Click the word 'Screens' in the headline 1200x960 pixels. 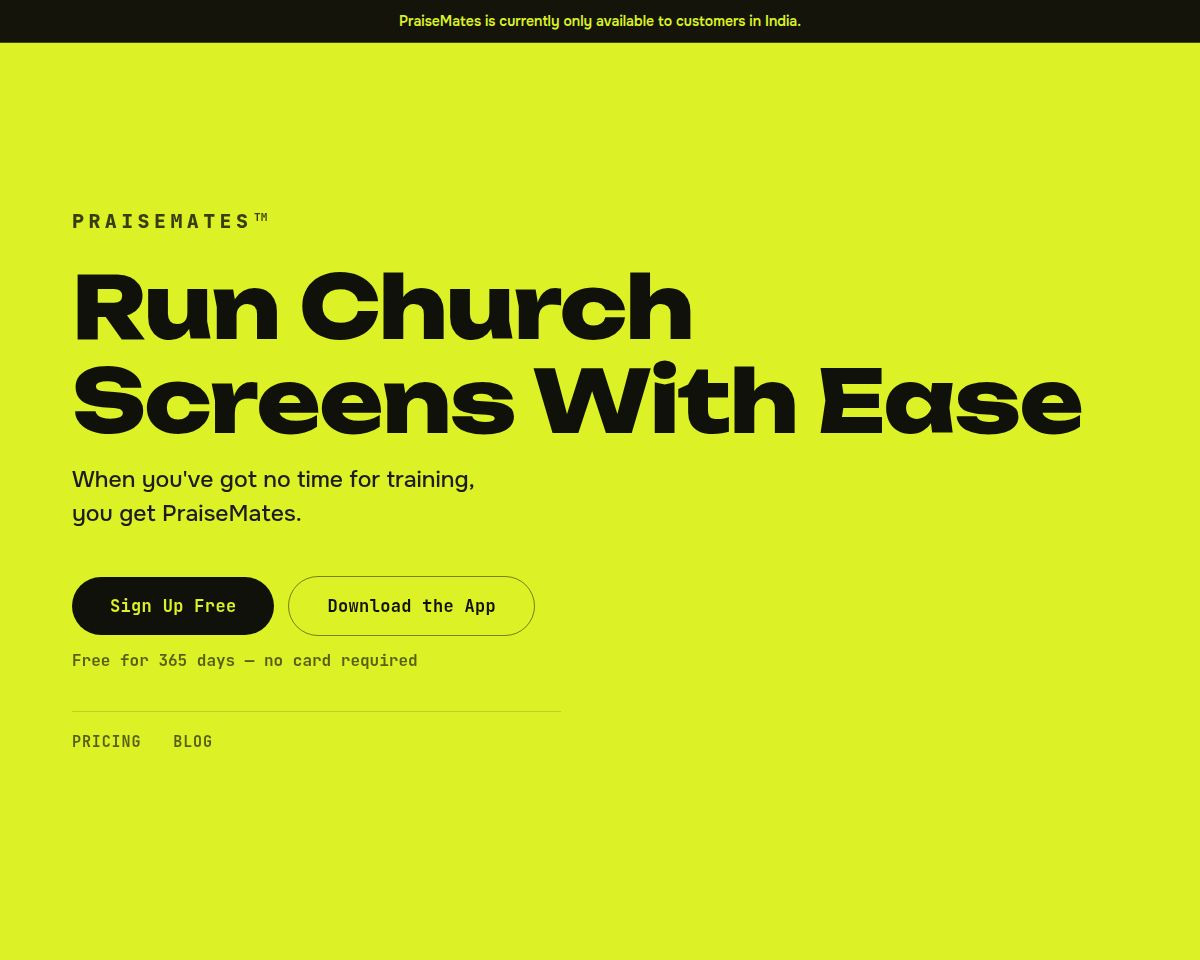pos(294,403)
